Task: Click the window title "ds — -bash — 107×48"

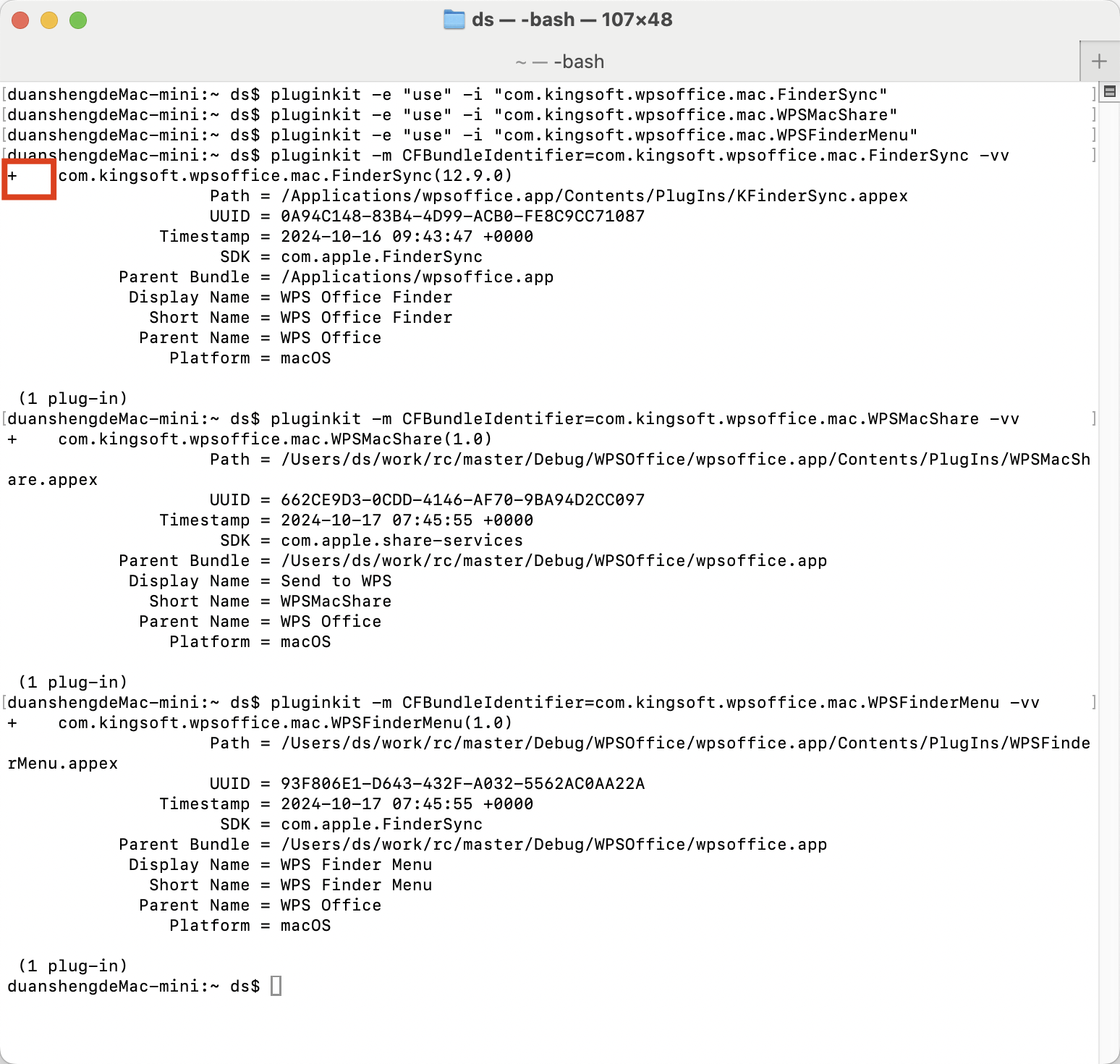Action: pos(572,20)
